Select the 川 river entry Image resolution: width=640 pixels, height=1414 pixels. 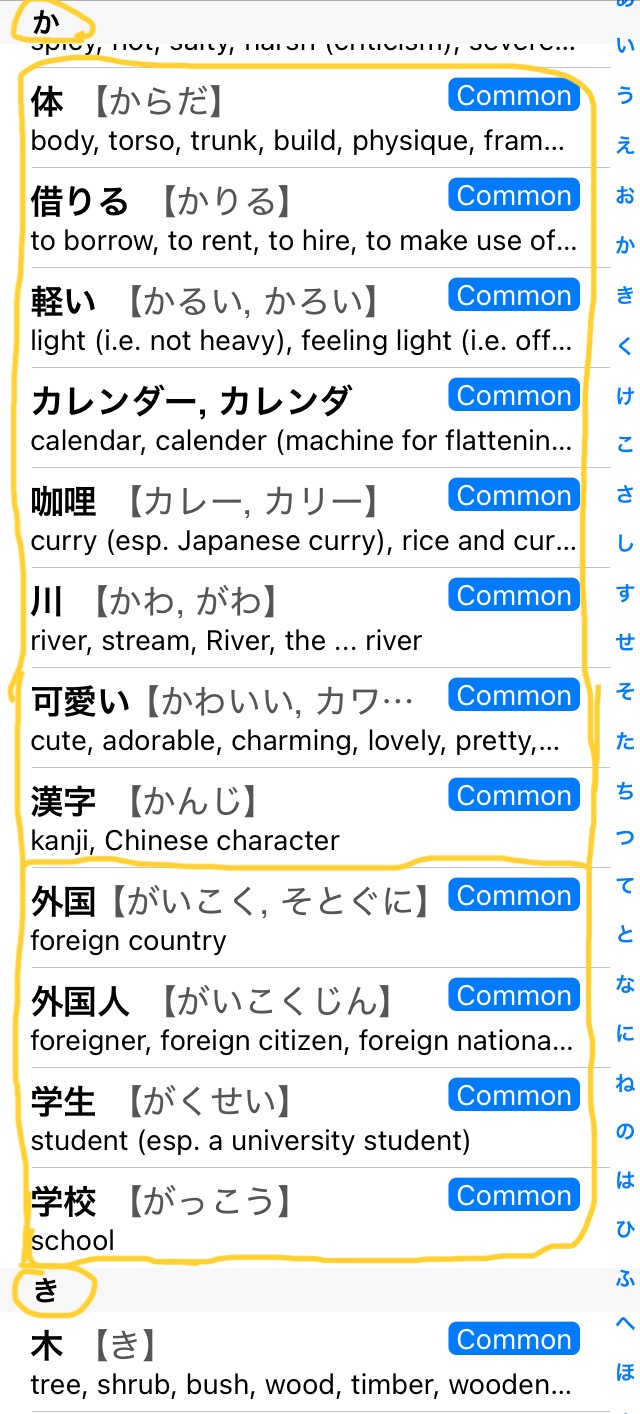(300, 619)
